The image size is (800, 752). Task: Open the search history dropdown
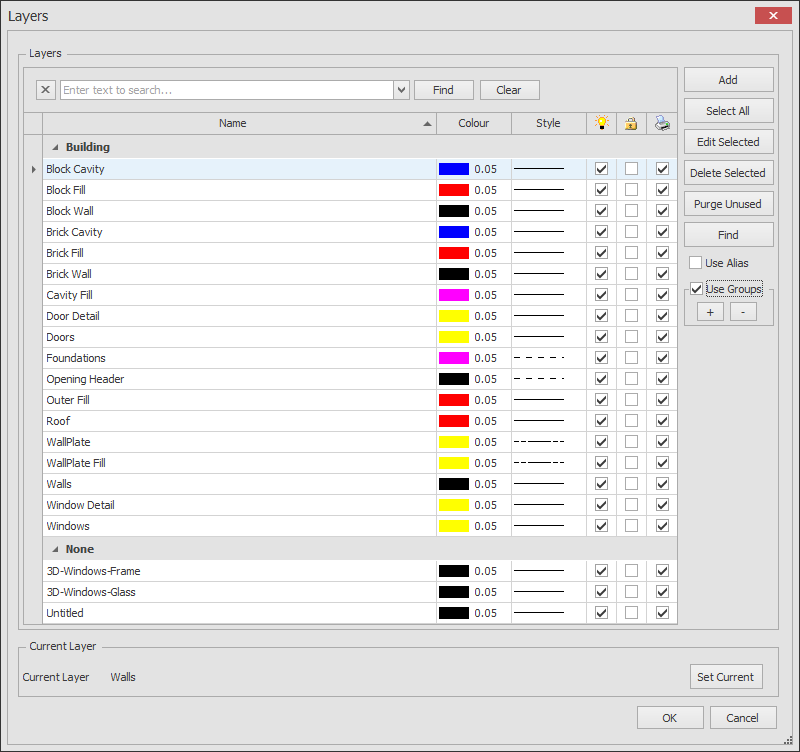pos(401,90)
